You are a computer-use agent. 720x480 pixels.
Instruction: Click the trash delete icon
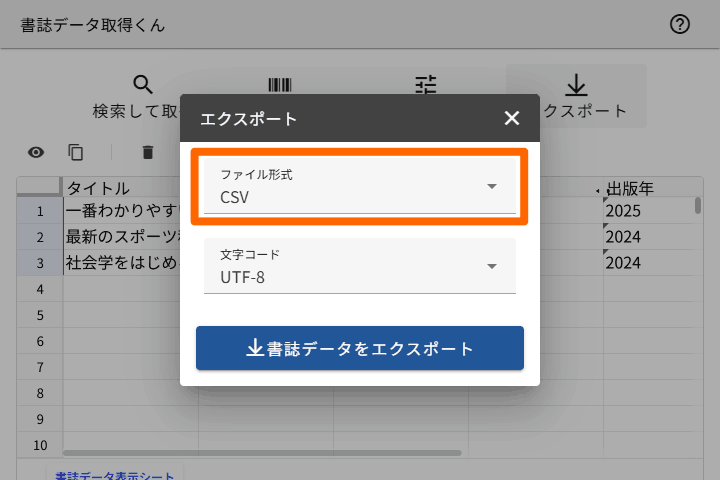pos(148,152)
